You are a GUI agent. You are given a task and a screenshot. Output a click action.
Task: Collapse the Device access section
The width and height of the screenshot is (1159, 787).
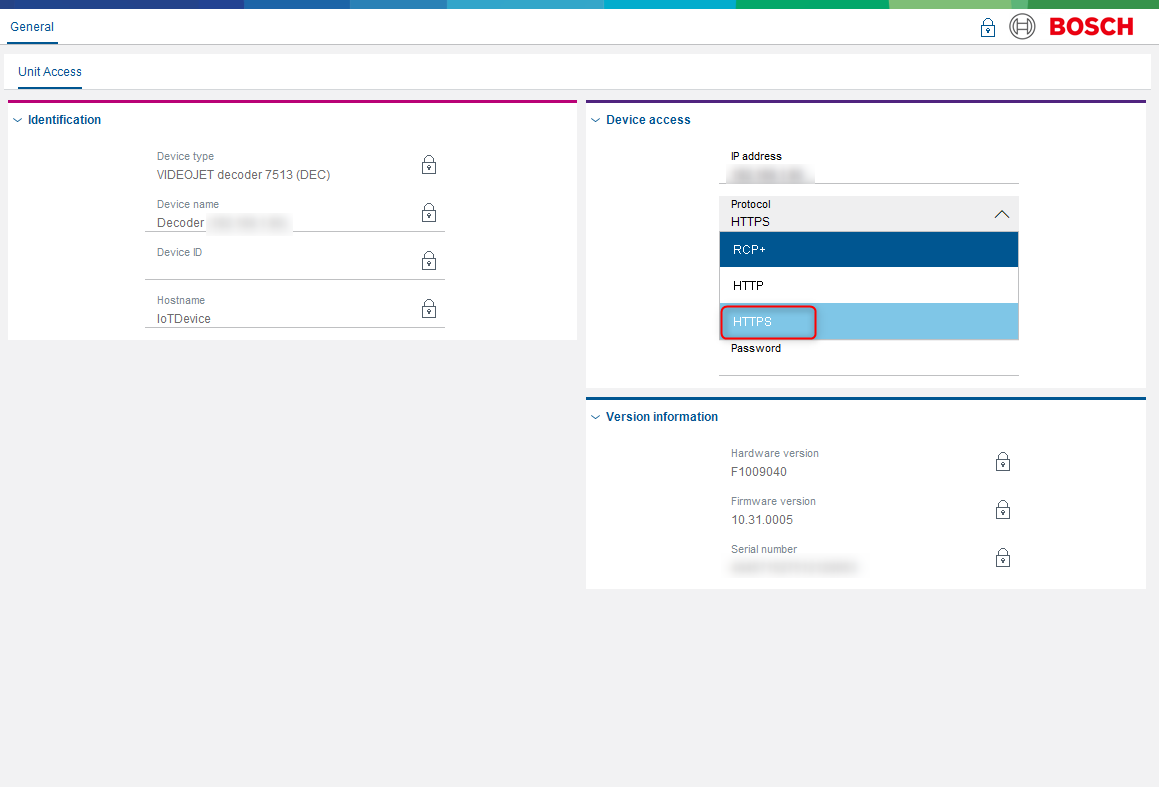point(596,120)
